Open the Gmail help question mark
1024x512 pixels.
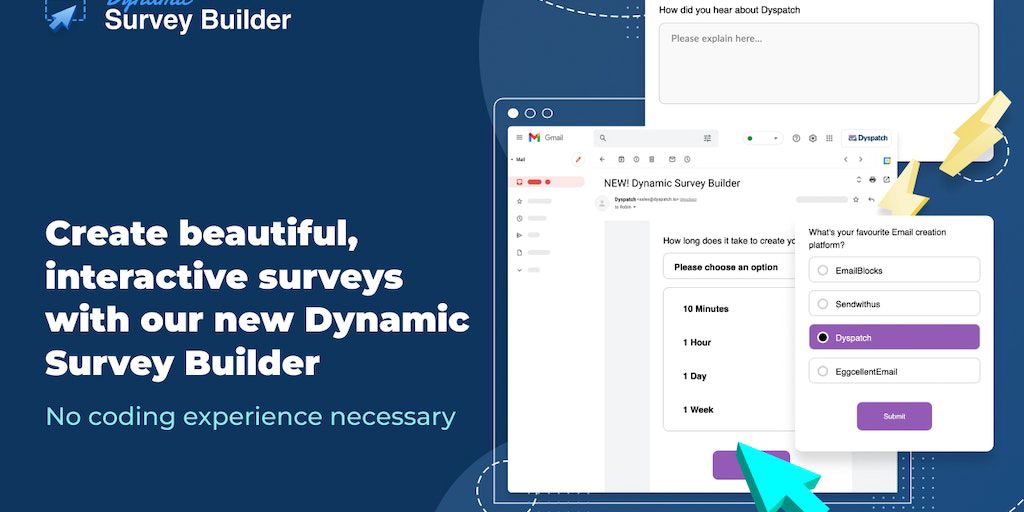tap(796, 138)
